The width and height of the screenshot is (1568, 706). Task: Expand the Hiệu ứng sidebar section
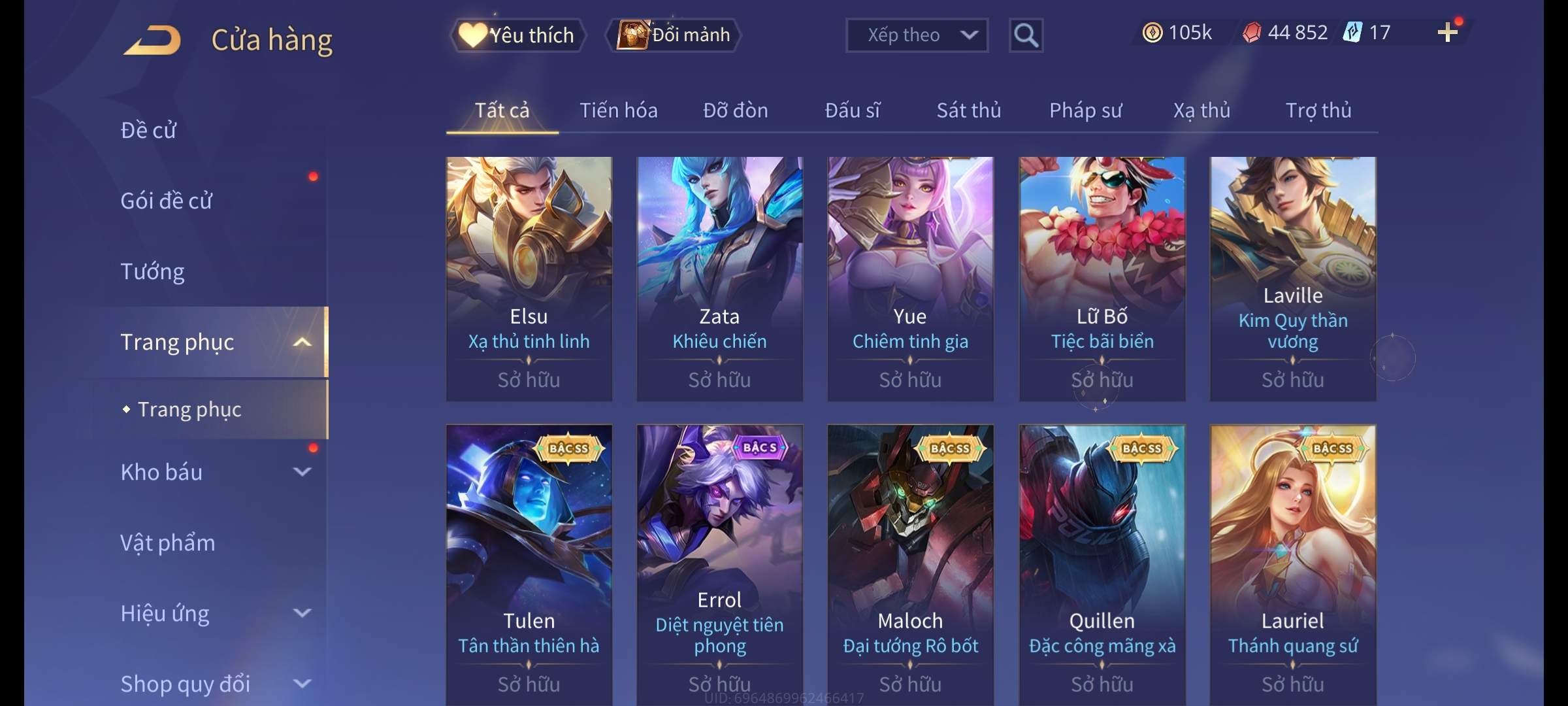(x=302, y=613)
